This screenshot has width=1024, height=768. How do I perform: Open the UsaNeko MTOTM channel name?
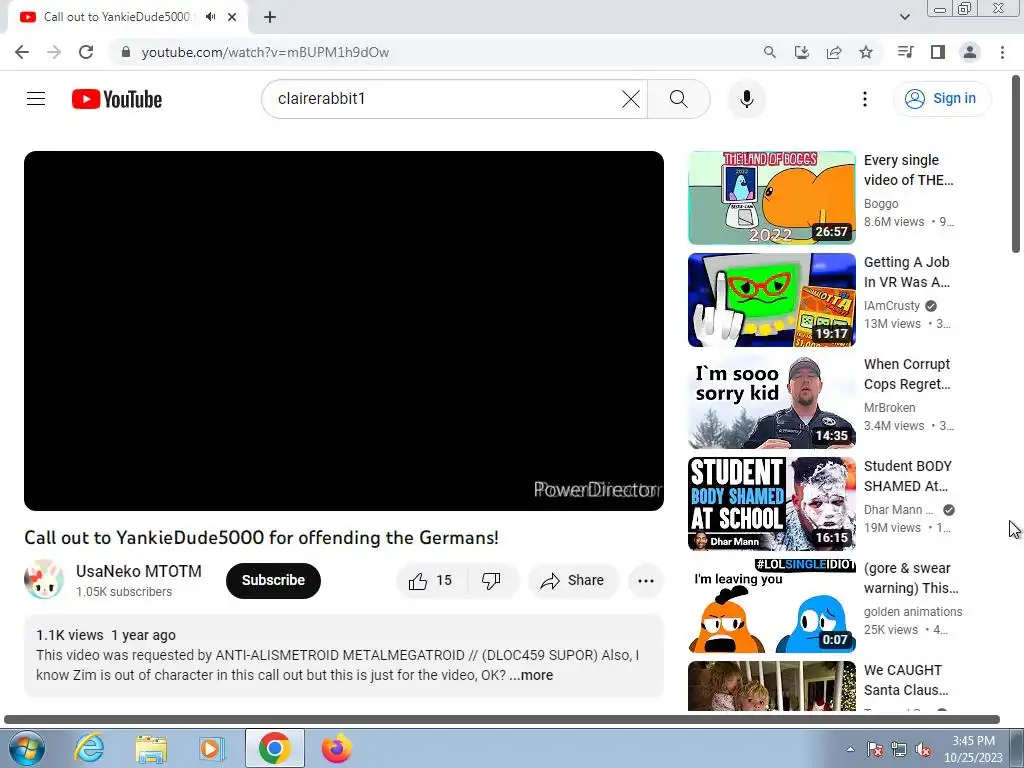tap(138, 571)
